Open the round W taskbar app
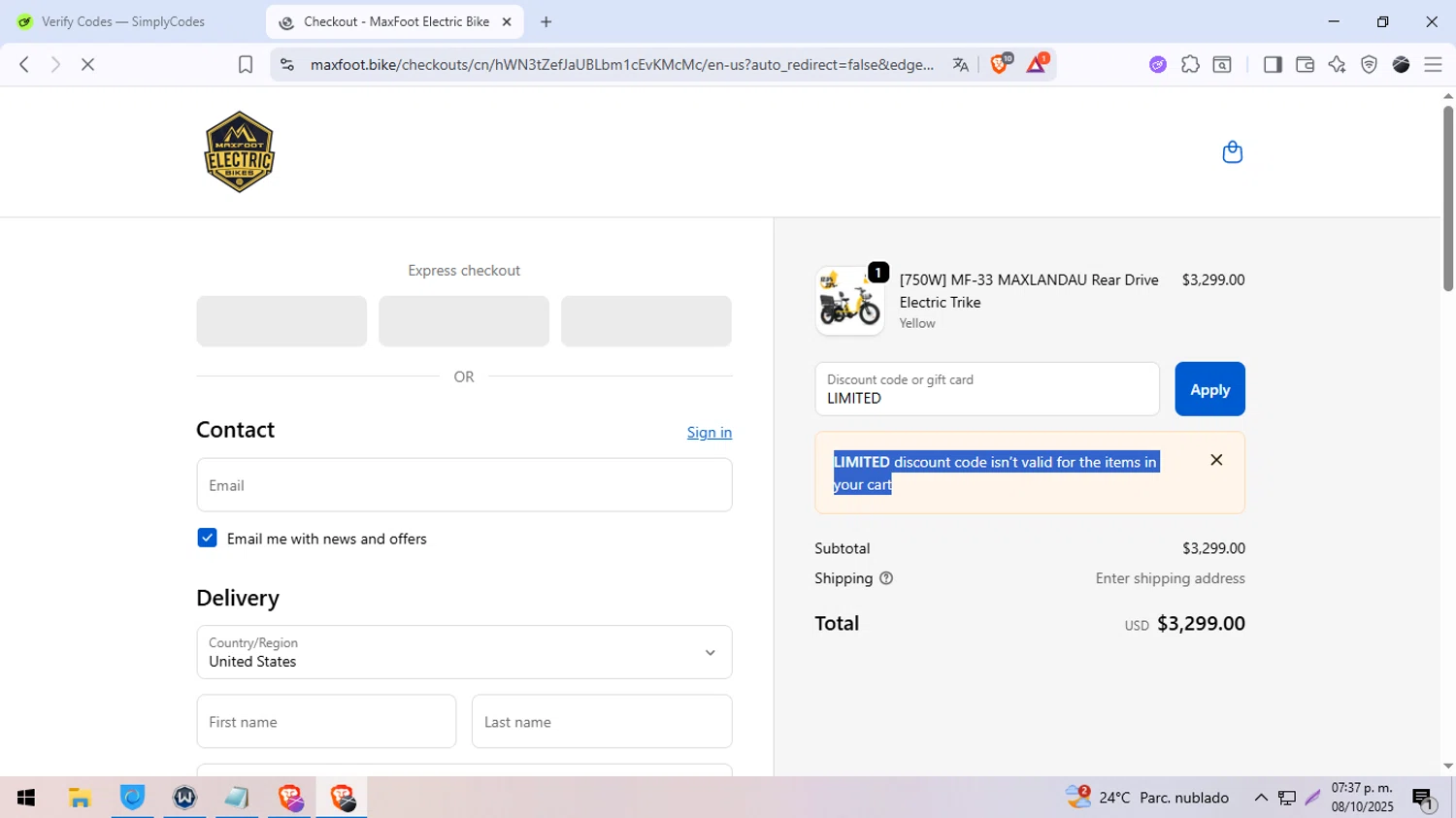This screenshot has width=1456, height=818. pos(184,798)
